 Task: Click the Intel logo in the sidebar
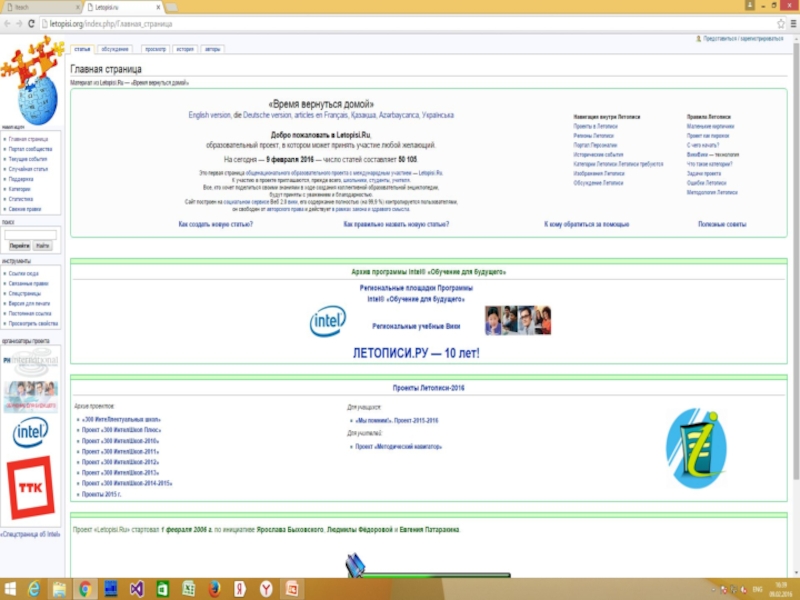(x=31, y=432)
